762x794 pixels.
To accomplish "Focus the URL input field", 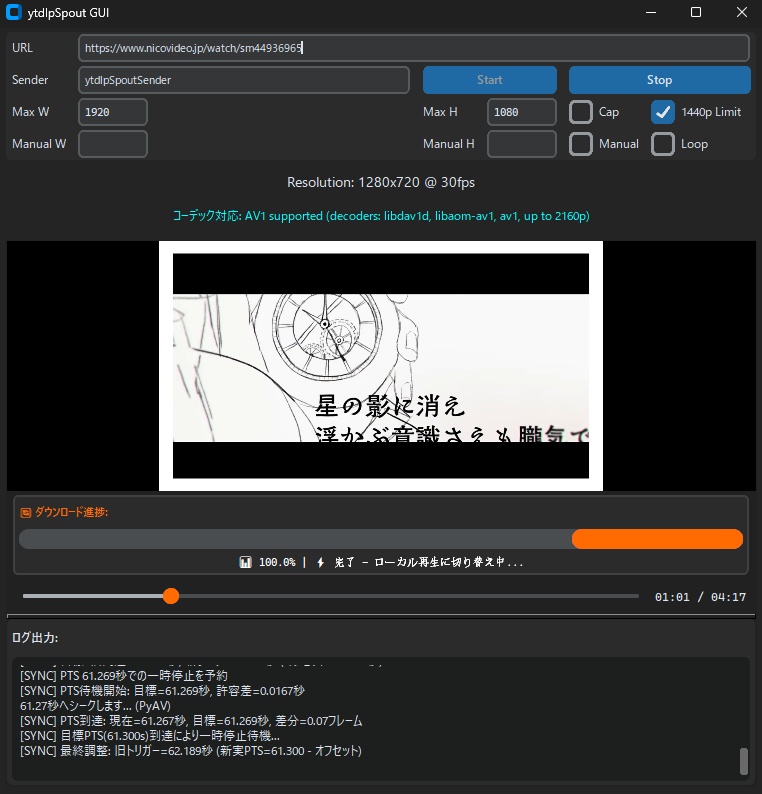I will [x=414, y=48].
